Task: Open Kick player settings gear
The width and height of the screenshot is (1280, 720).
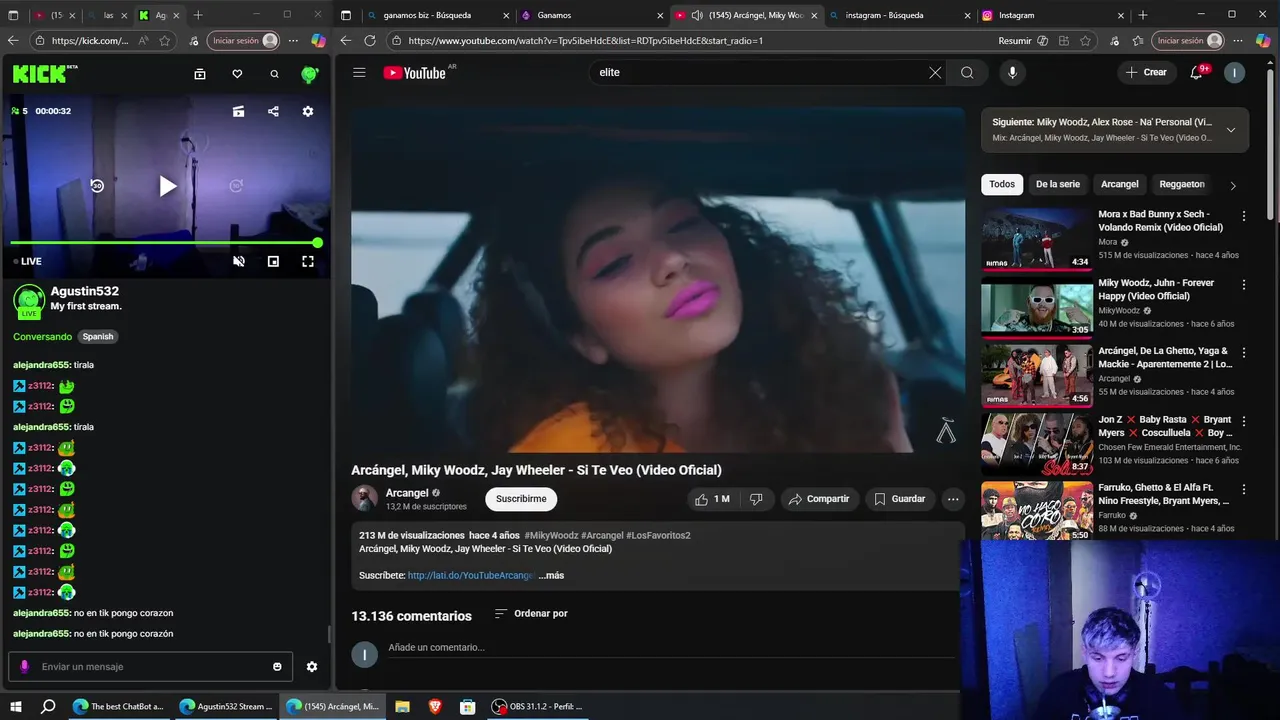Action: [x=308, y=111]
